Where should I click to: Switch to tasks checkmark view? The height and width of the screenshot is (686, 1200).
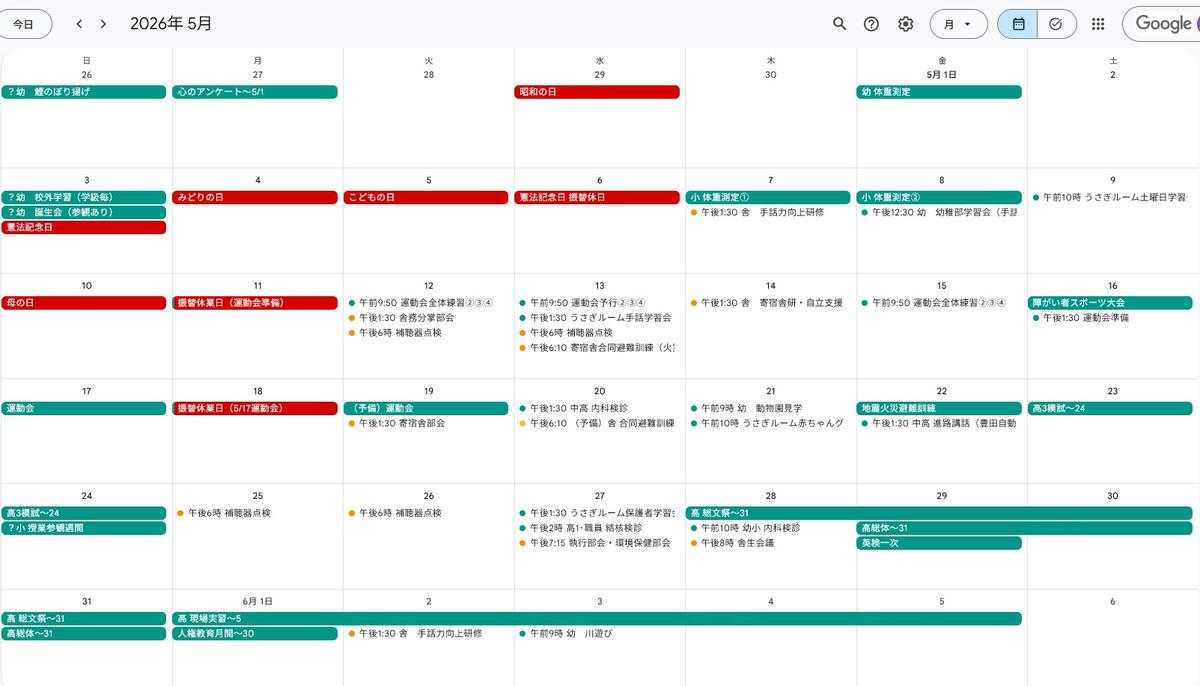coord(1056,24)
